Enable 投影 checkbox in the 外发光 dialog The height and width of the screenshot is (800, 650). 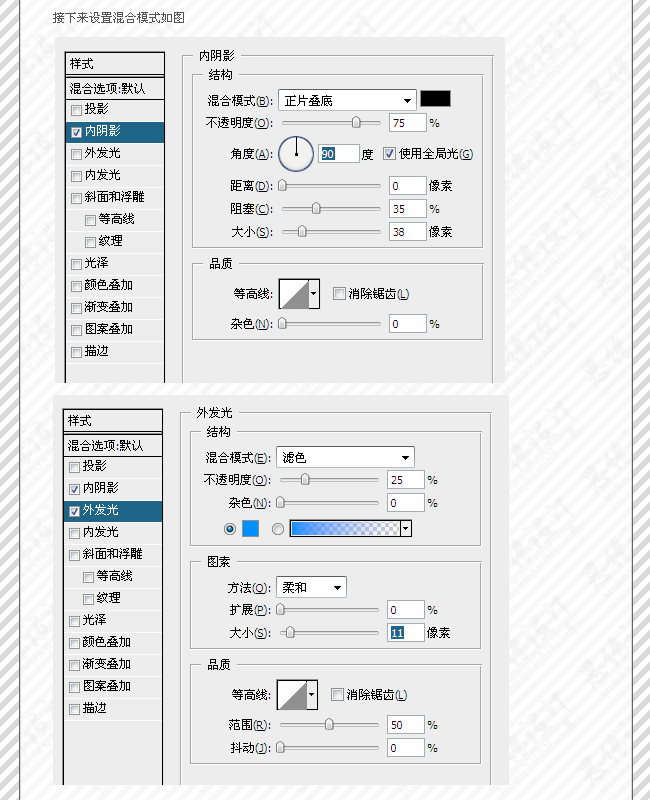pos(74,467)
